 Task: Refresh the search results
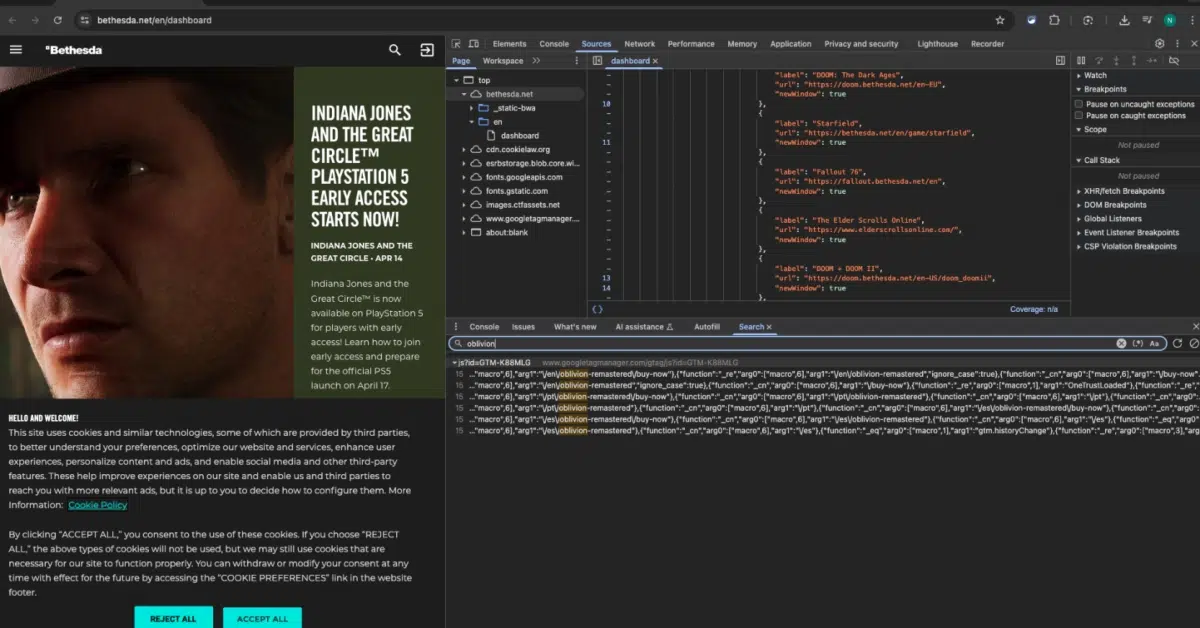(1177, 343)
